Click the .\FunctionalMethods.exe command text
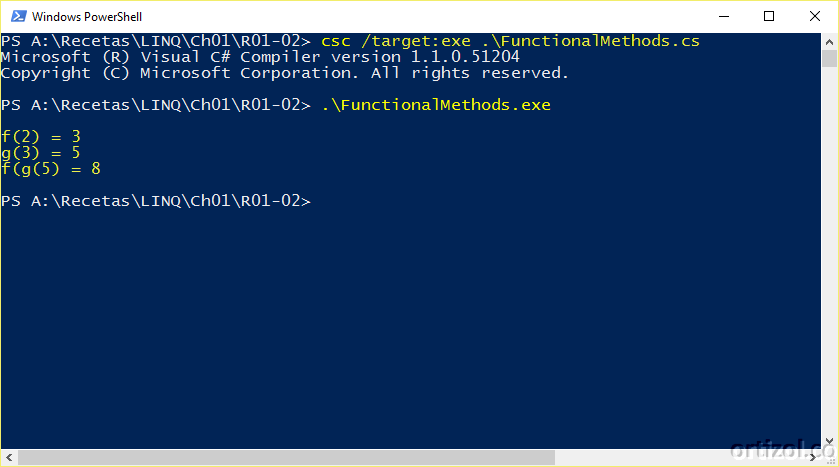 tap(436, 105)
